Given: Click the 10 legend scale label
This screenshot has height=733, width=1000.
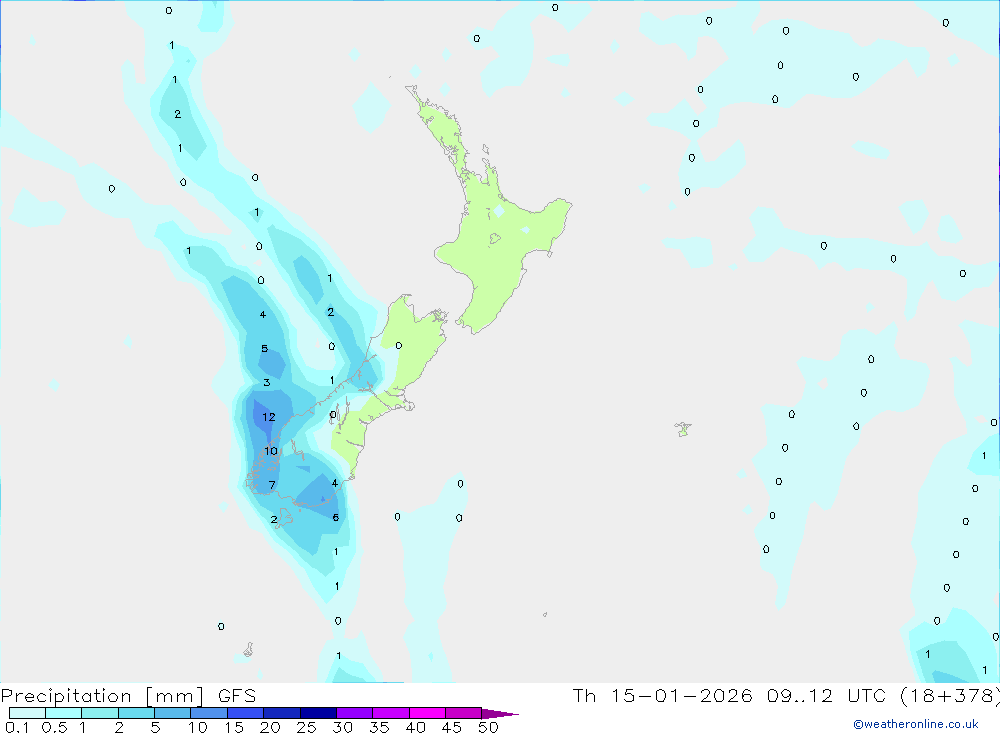Looking at the screenshot, I should pyautogui.click(x=198, y=727).
